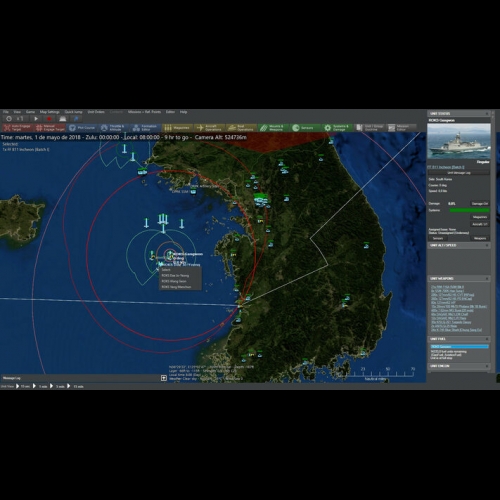The width and height of the screenshot is (500, 500).
Task: Open Systems & Damage
Action: (x=337, y=128)
